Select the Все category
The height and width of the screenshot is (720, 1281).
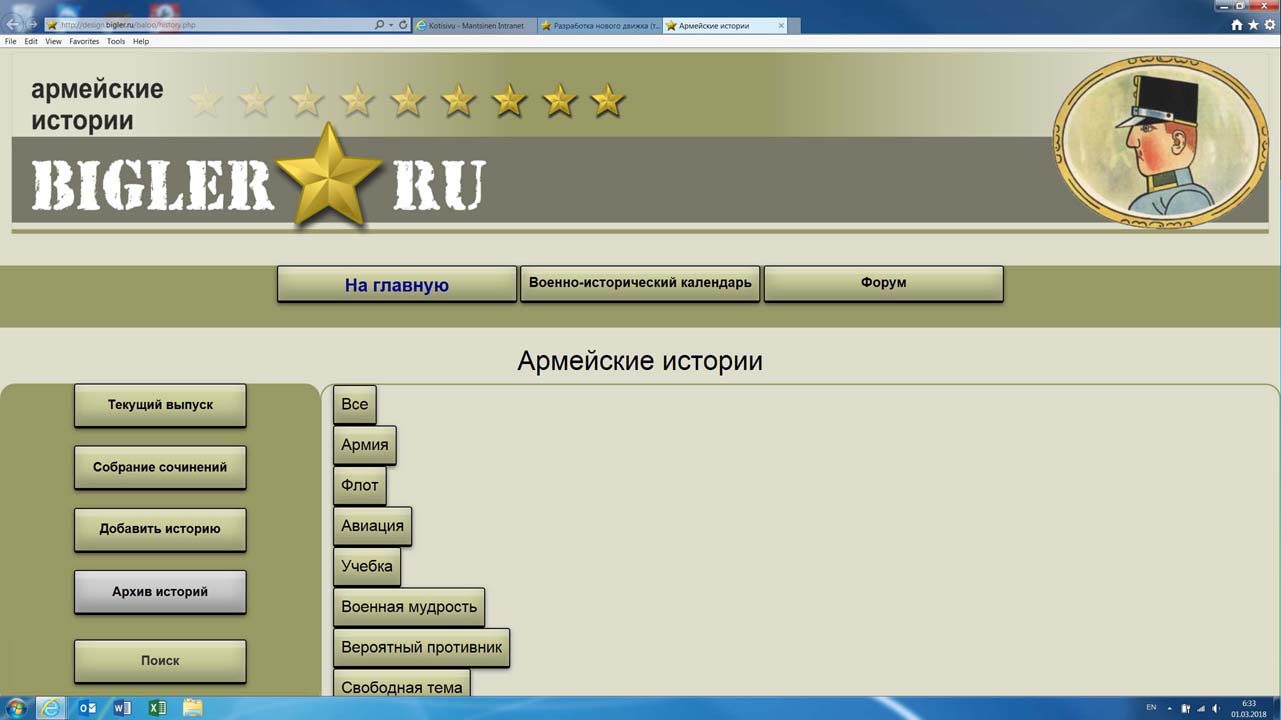coord(354,404)
